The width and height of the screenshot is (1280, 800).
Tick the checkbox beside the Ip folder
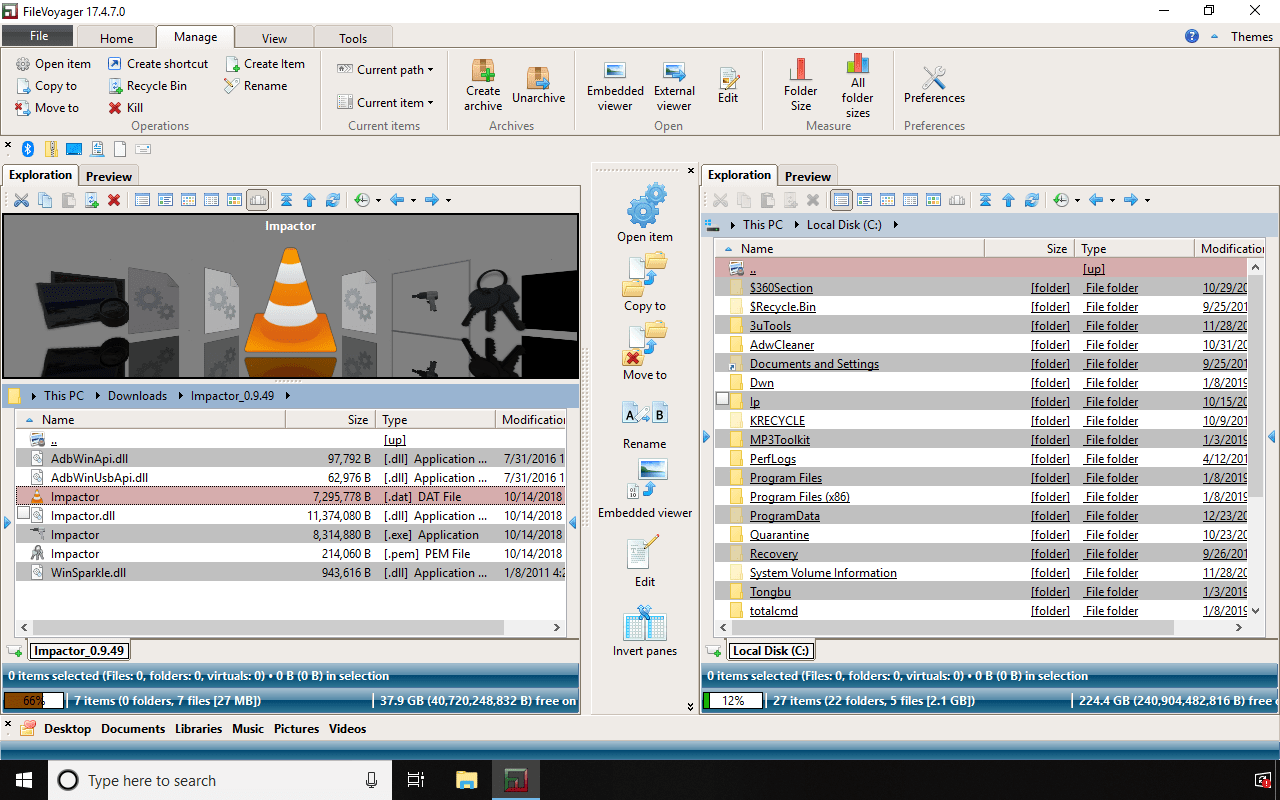coord(723,401)
